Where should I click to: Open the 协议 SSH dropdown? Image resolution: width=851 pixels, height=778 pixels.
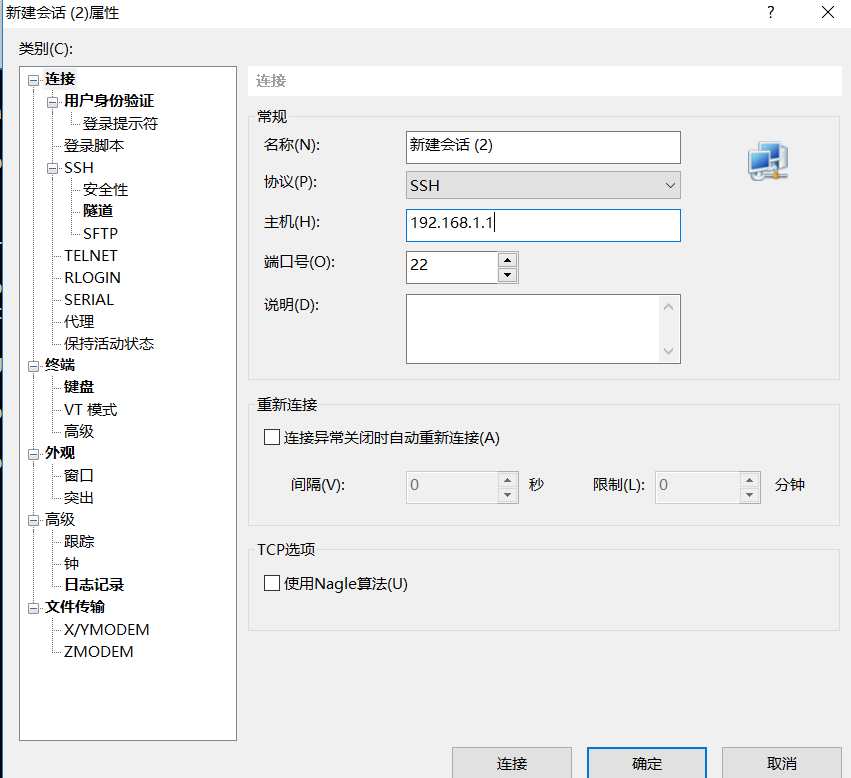[x=543, y=185]
